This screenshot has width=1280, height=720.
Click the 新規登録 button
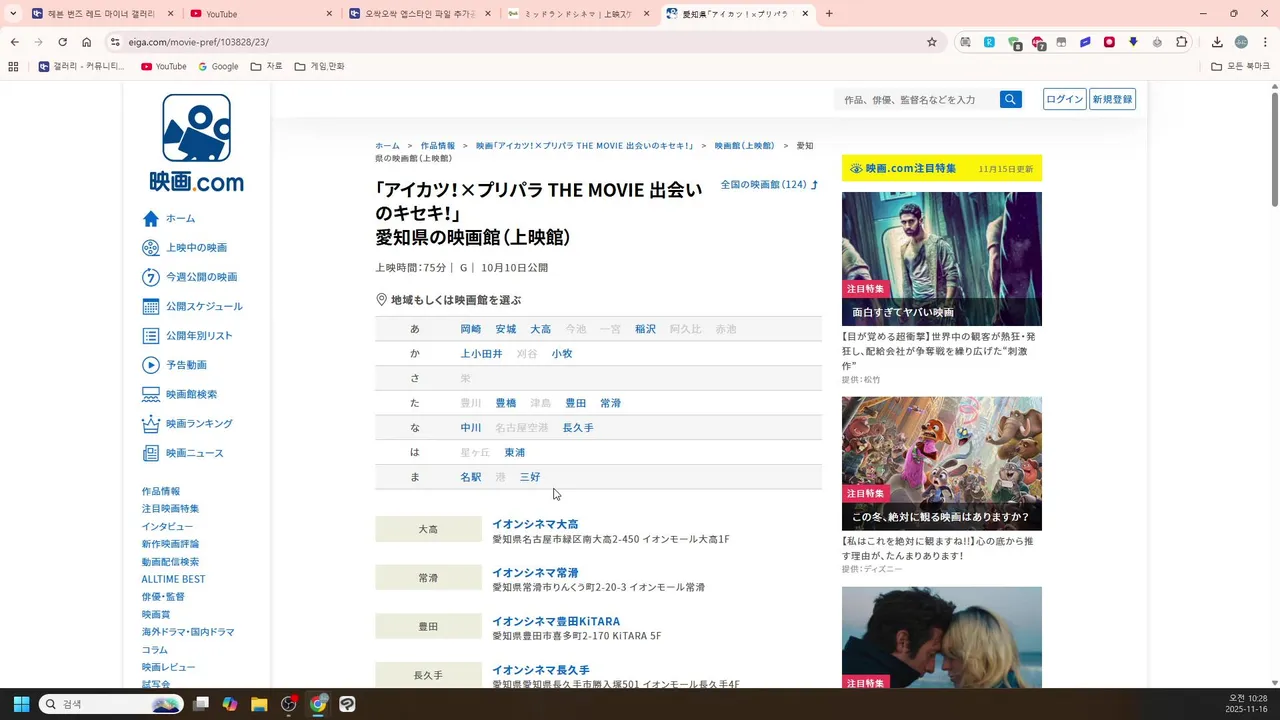point(1112,99)
